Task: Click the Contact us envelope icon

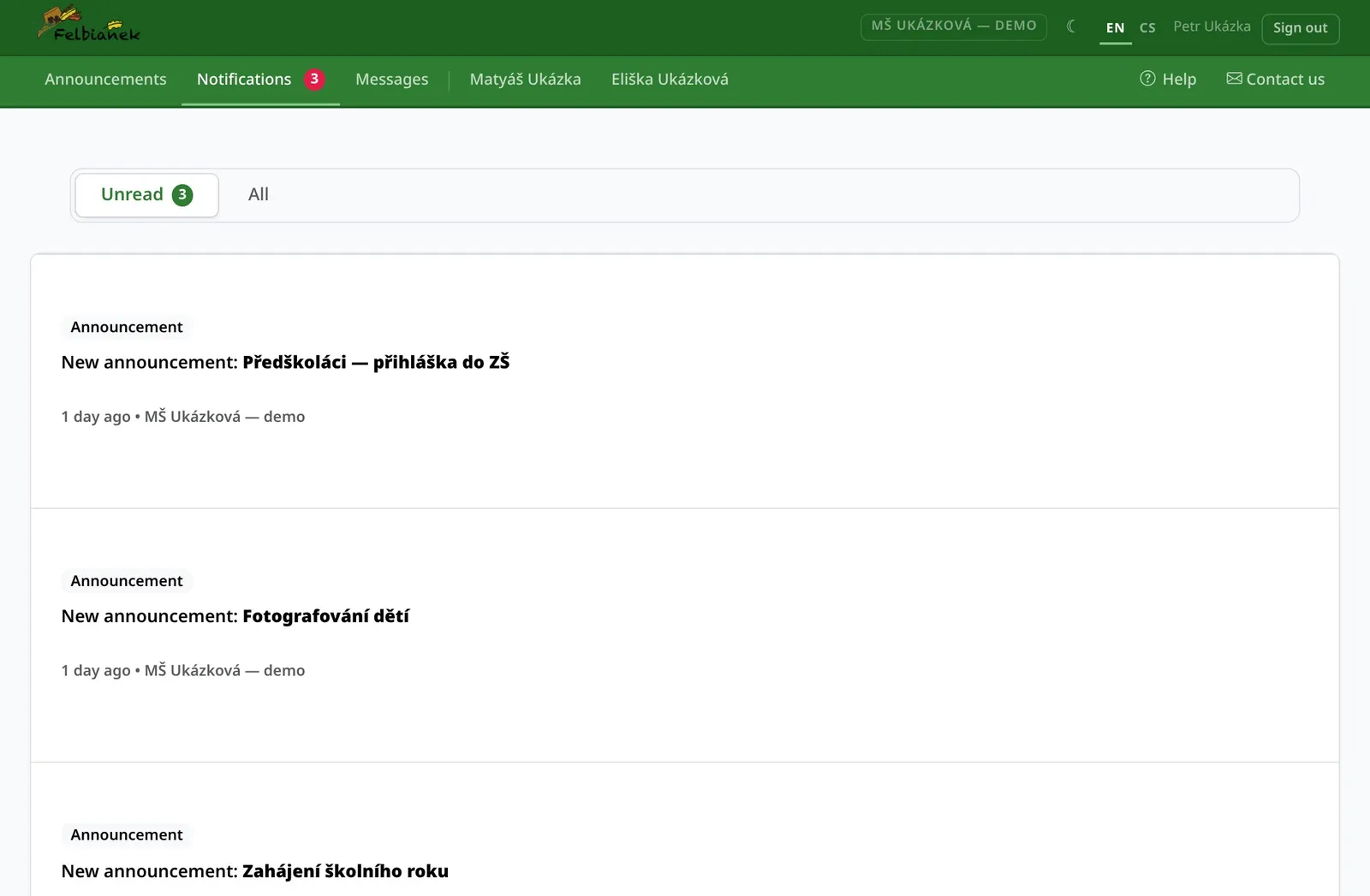Action: [x=1234, y=79]
